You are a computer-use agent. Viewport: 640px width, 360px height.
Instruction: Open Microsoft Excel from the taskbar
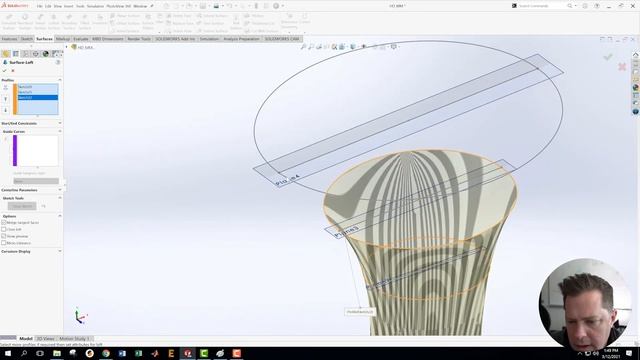(138, 353)
